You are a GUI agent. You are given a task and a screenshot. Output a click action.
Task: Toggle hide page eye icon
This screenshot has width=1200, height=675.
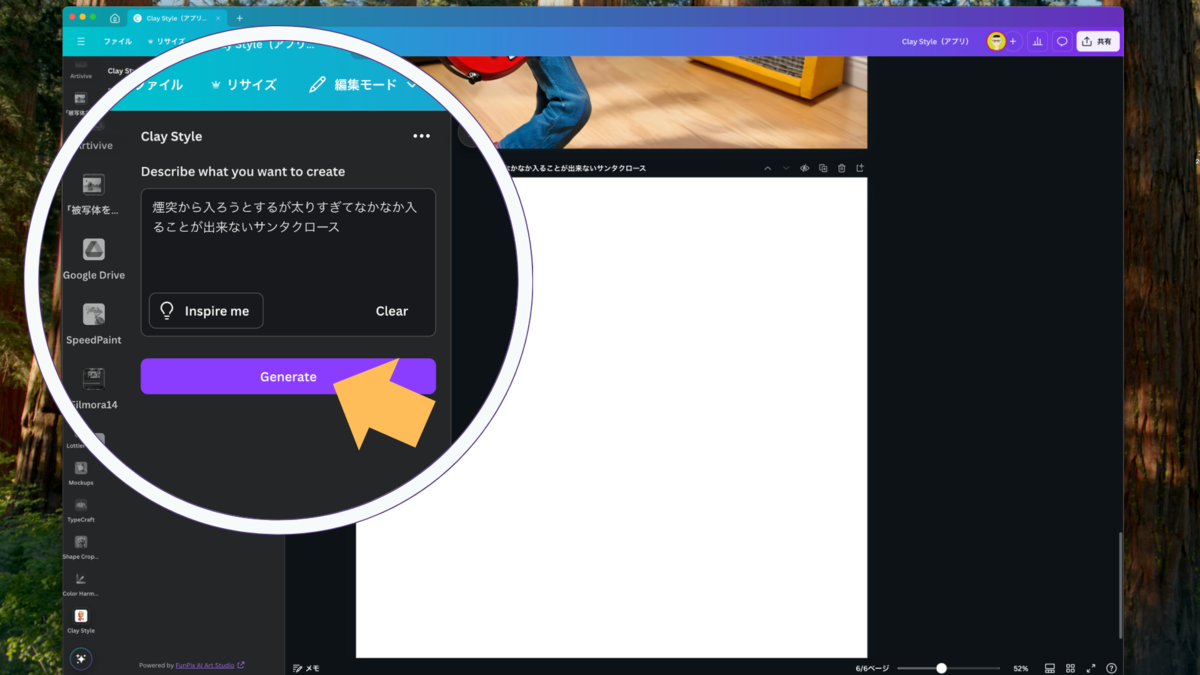click(805, 168)
